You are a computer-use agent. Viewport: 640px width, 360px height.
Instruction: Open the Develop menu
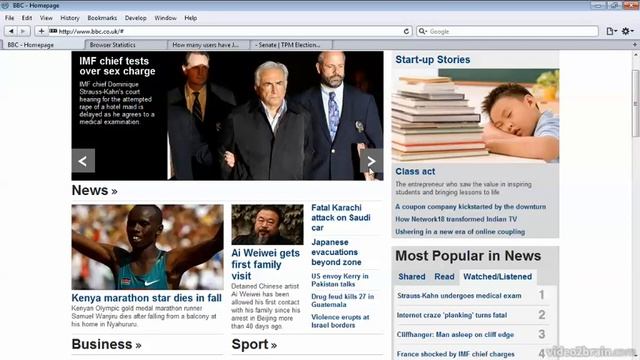[x=136, y=18]
